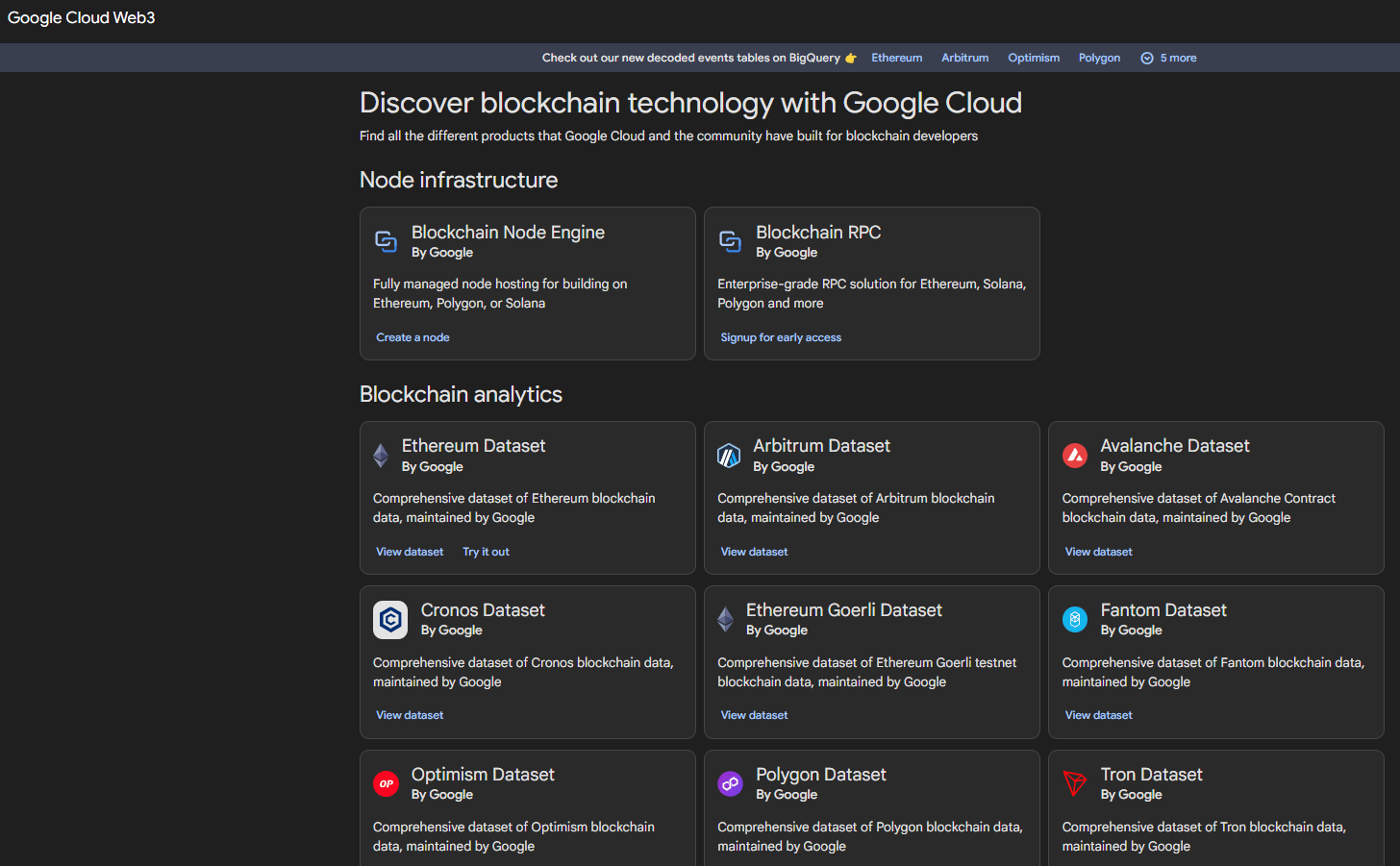The height and width of the screenshot is (866, 1400).
Task: View dataset for Arbitrum Dataset card
Action: [754, 552]
